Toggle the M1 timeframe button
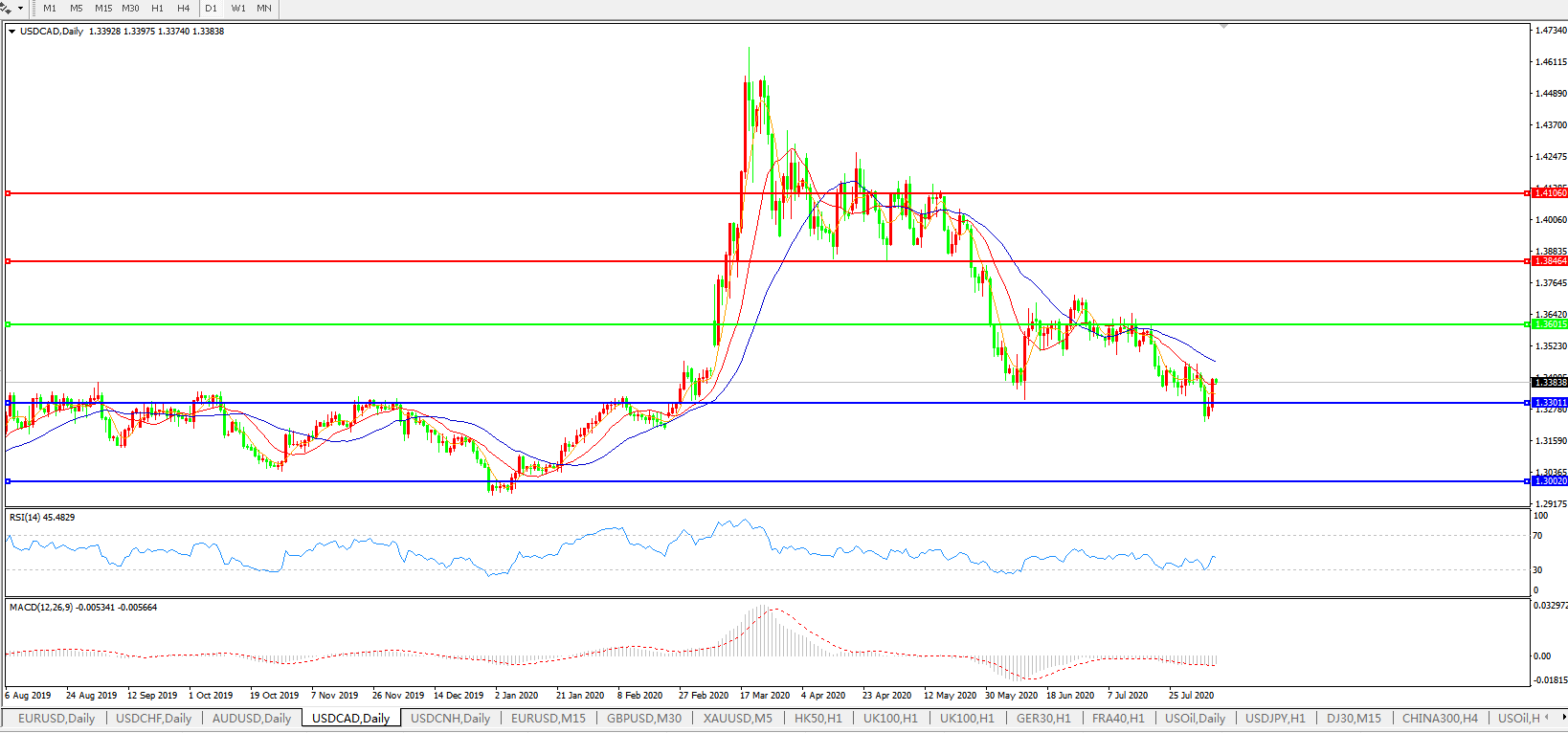Screen dimensions: 1568x733 point(50,9)
